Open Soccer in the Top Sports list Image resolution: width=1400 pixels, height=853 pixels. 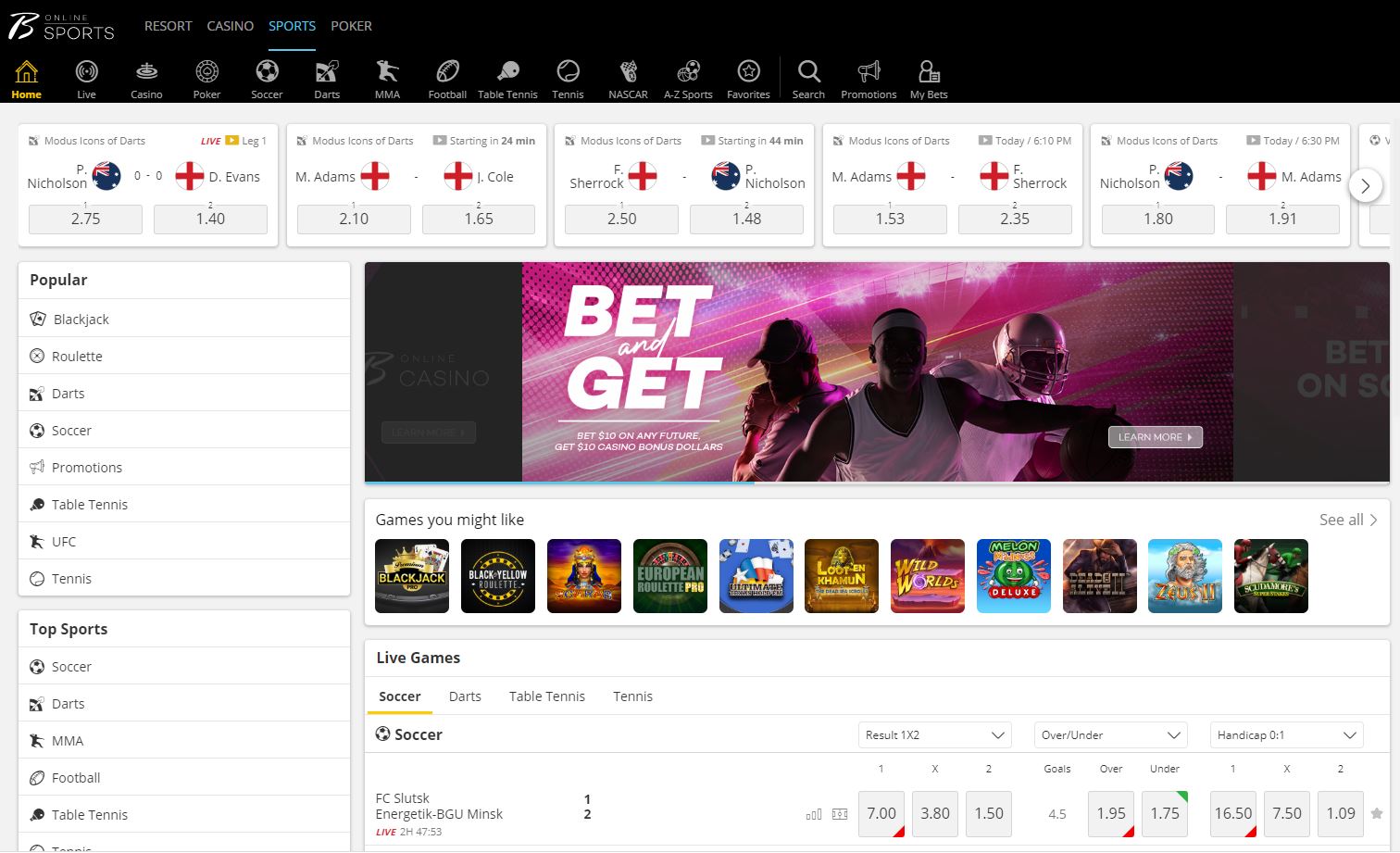point(184,666)
